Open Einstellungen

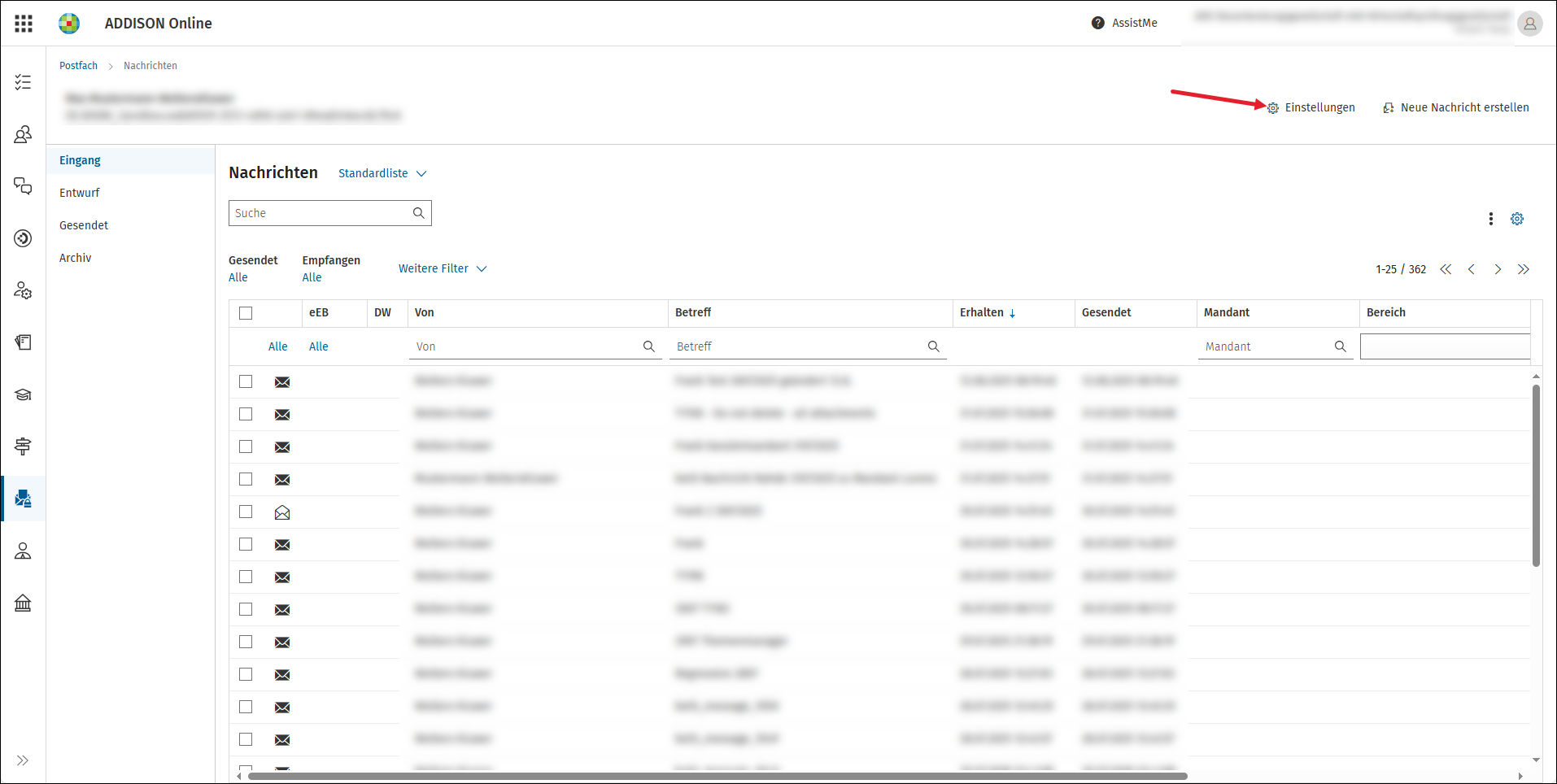[x=1311, y=107]
